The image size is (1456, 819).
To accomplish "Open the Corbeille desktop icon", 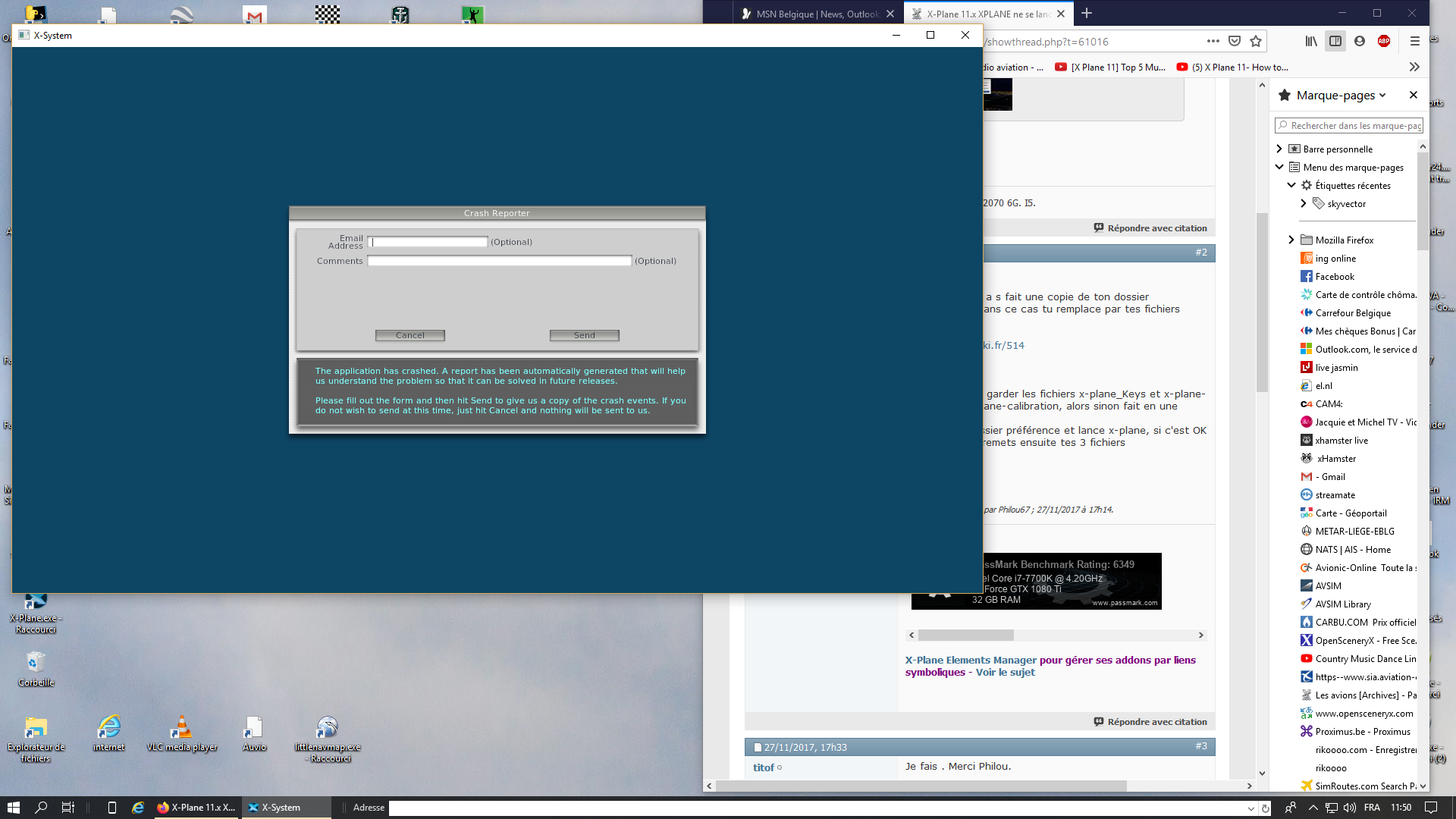I will [36, 667].
